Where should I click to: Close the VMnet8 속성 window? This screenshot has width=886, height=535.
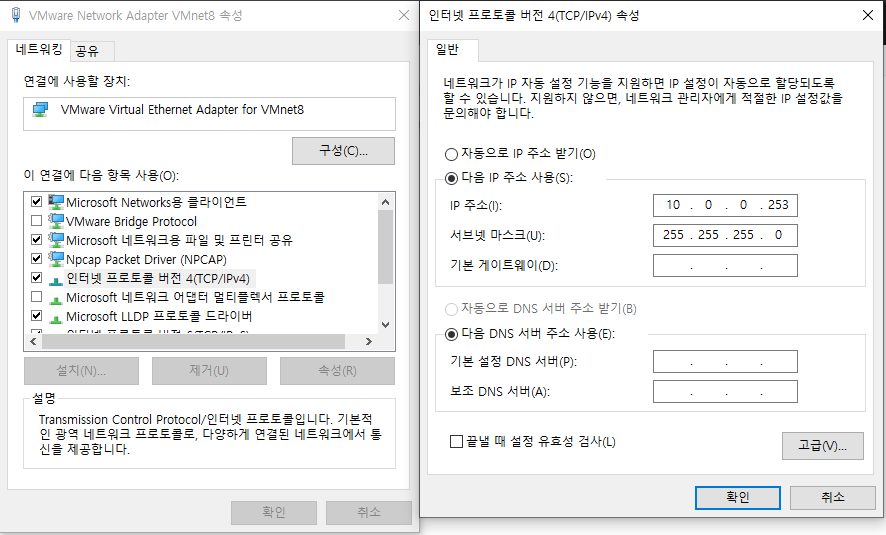[x=403, y=15]
